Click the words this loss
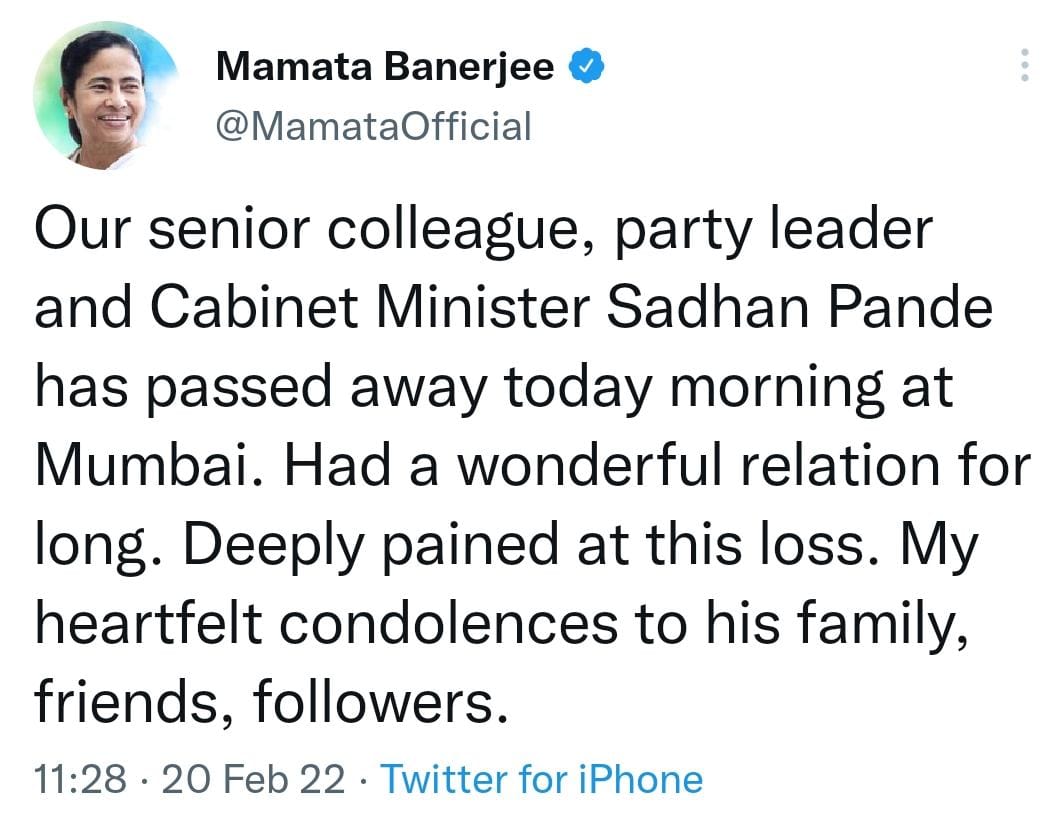This screenshot has width=1057, height=816. pos(755,545)
